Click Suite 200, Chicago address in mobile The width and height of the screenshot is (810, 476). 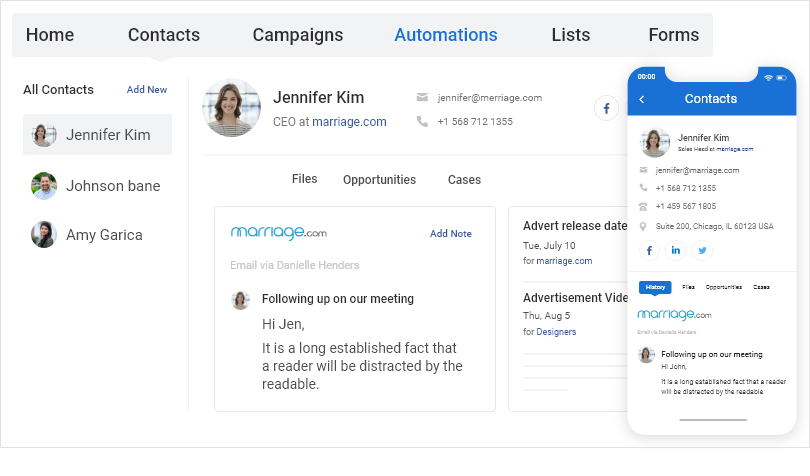point(714,226)
